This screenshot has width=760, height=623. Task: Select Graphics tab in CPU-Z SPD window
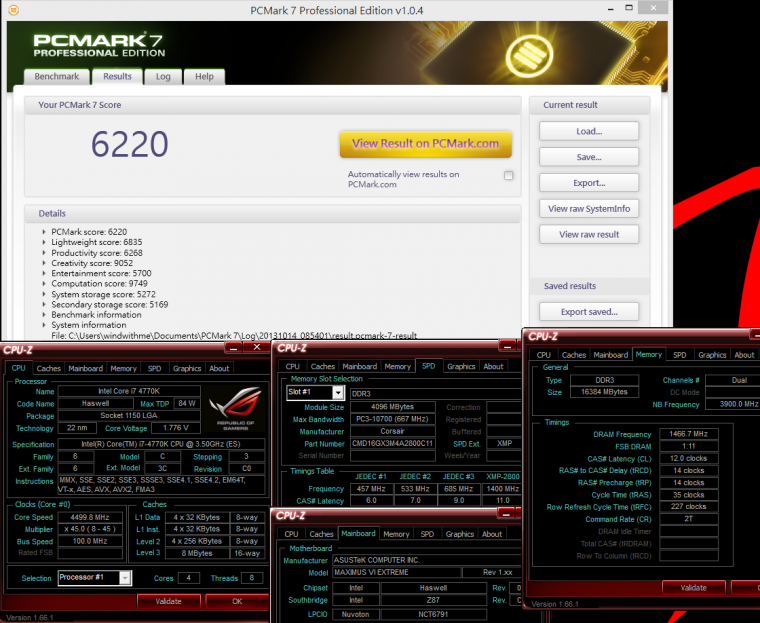click(x=461, y=367)
